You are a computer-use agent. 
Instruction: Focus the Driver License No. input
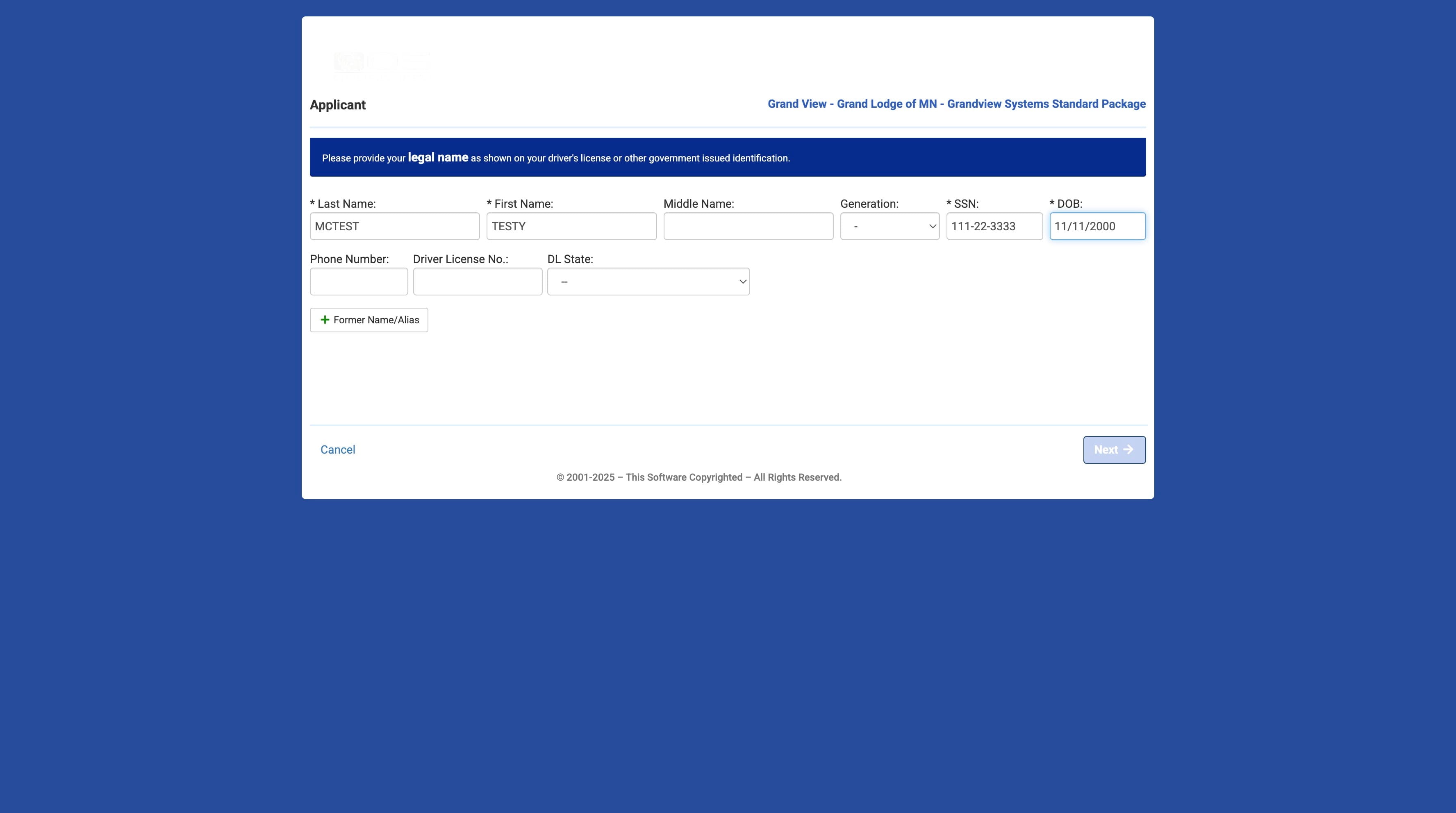tap(478, 282)
